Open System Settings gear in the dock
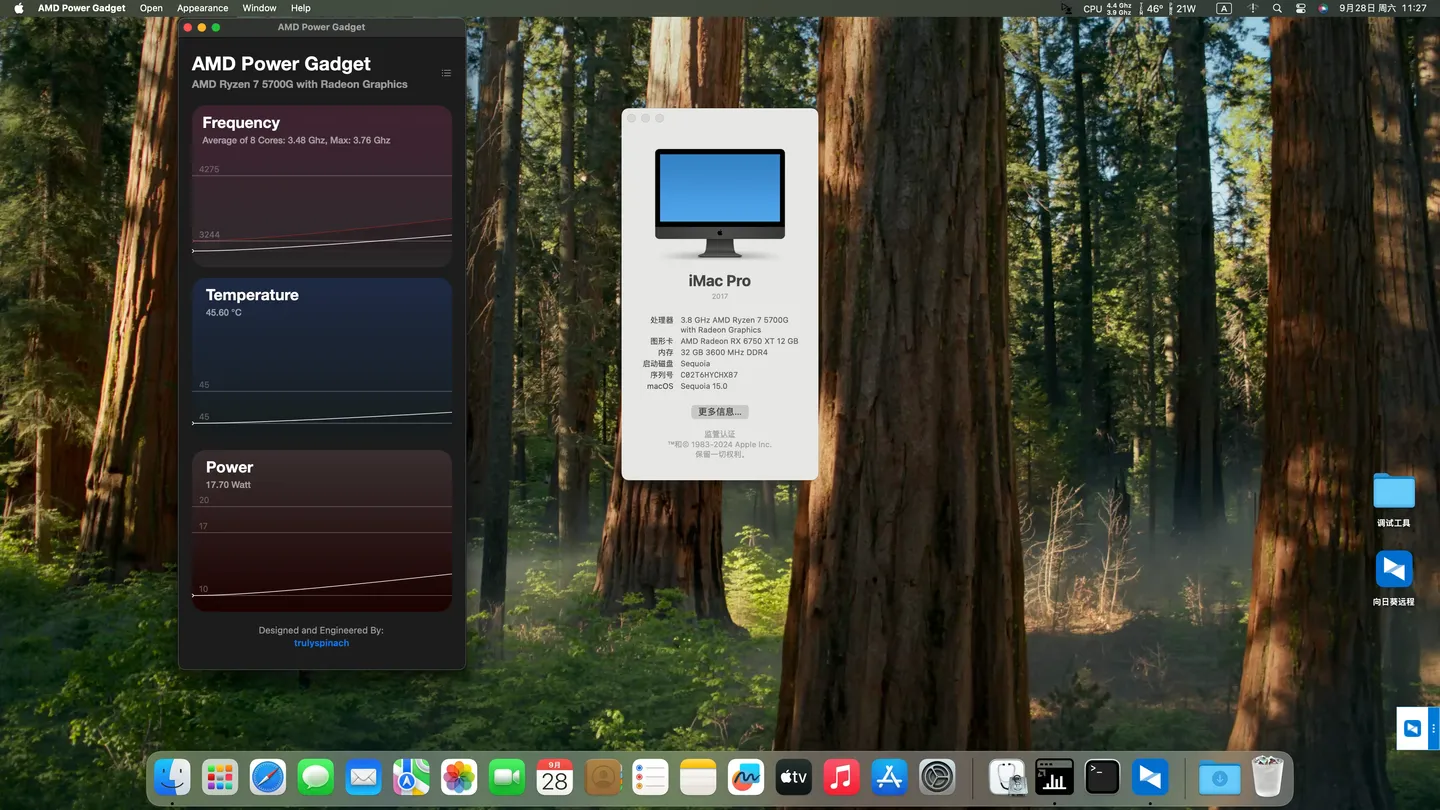 [938, 777]
